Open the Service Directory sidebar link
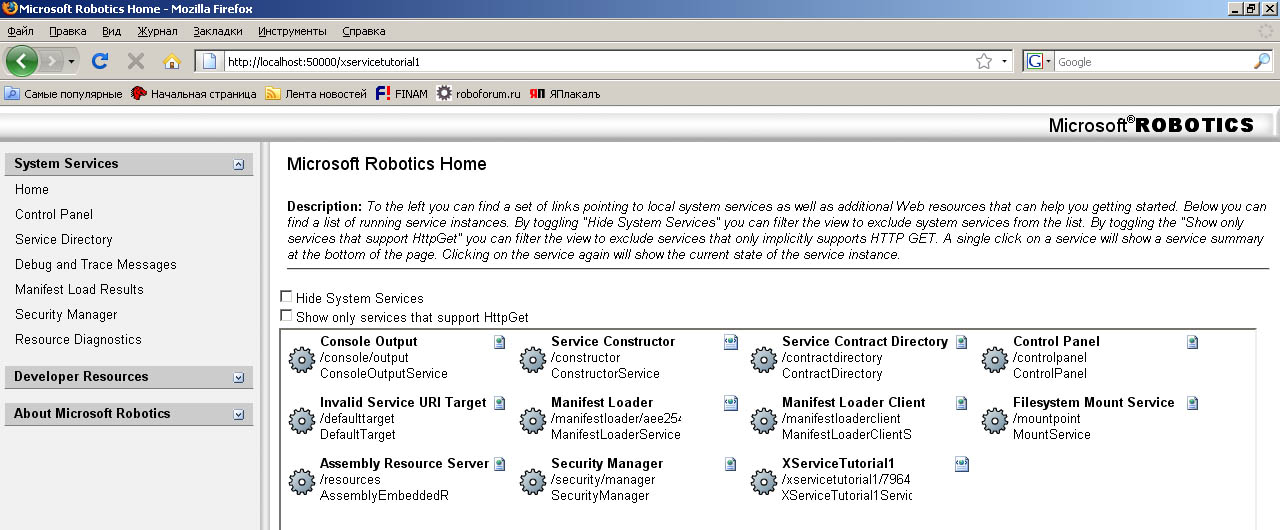This screenshot has height=530, width=1280. (64, 239)
